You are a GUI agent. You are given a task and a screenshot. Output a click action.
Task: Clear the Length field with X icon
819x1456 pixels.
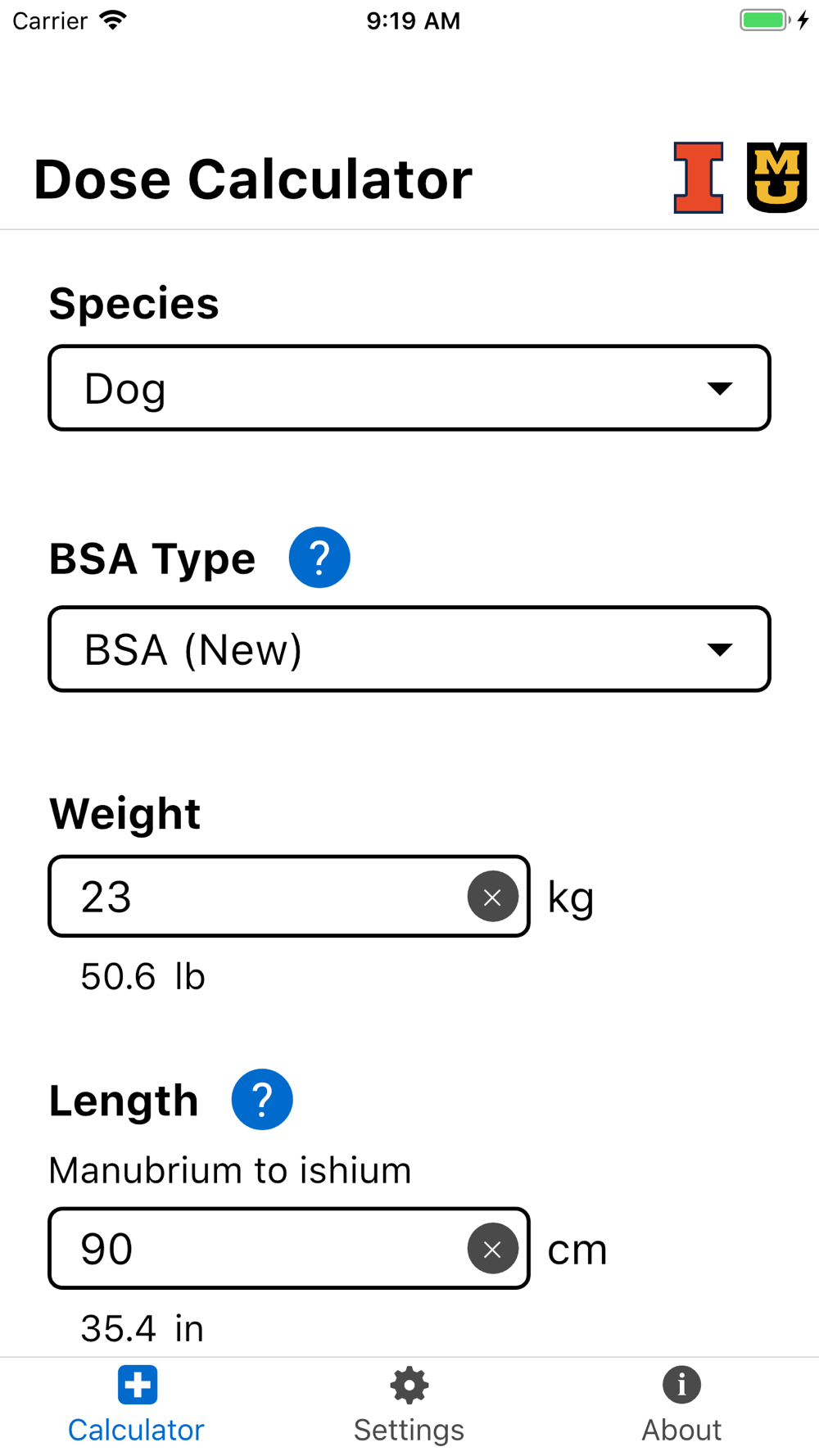tap(492, 1249)
